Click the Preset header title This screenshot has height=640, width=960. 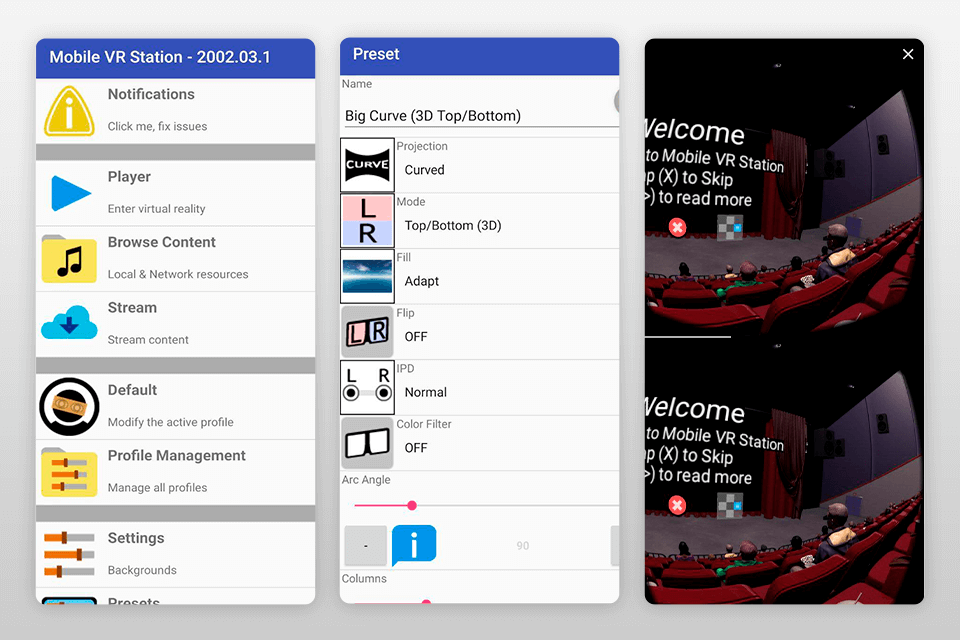point(376,55)
